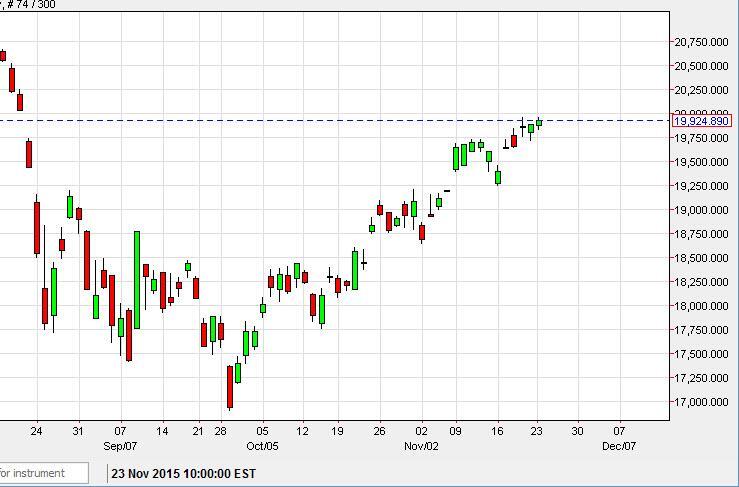Click the bar counter text 74 / 300
This screenshot has height=487, width=739.
[33, 5]
